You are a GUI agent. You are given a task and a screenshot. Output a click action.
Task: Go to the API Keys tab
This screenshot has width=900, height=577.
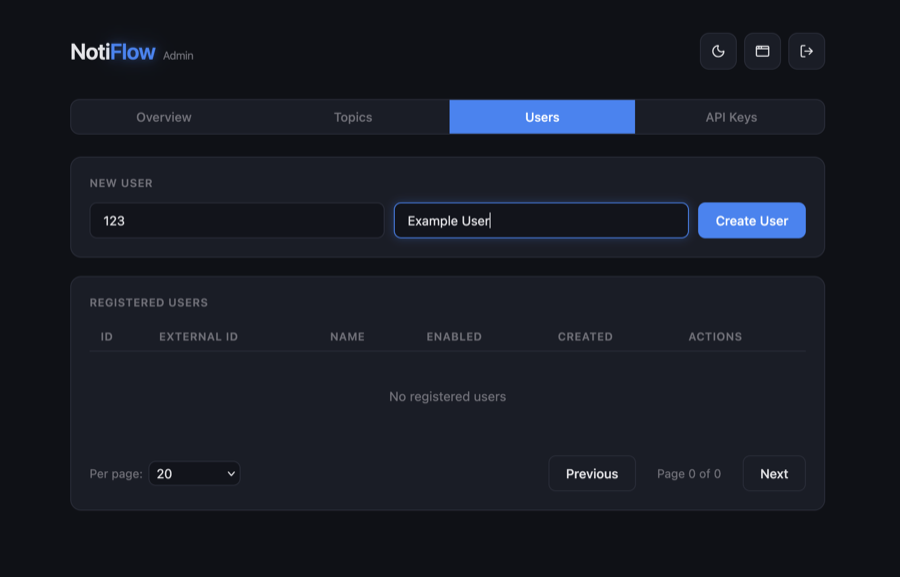coord(731,117)
